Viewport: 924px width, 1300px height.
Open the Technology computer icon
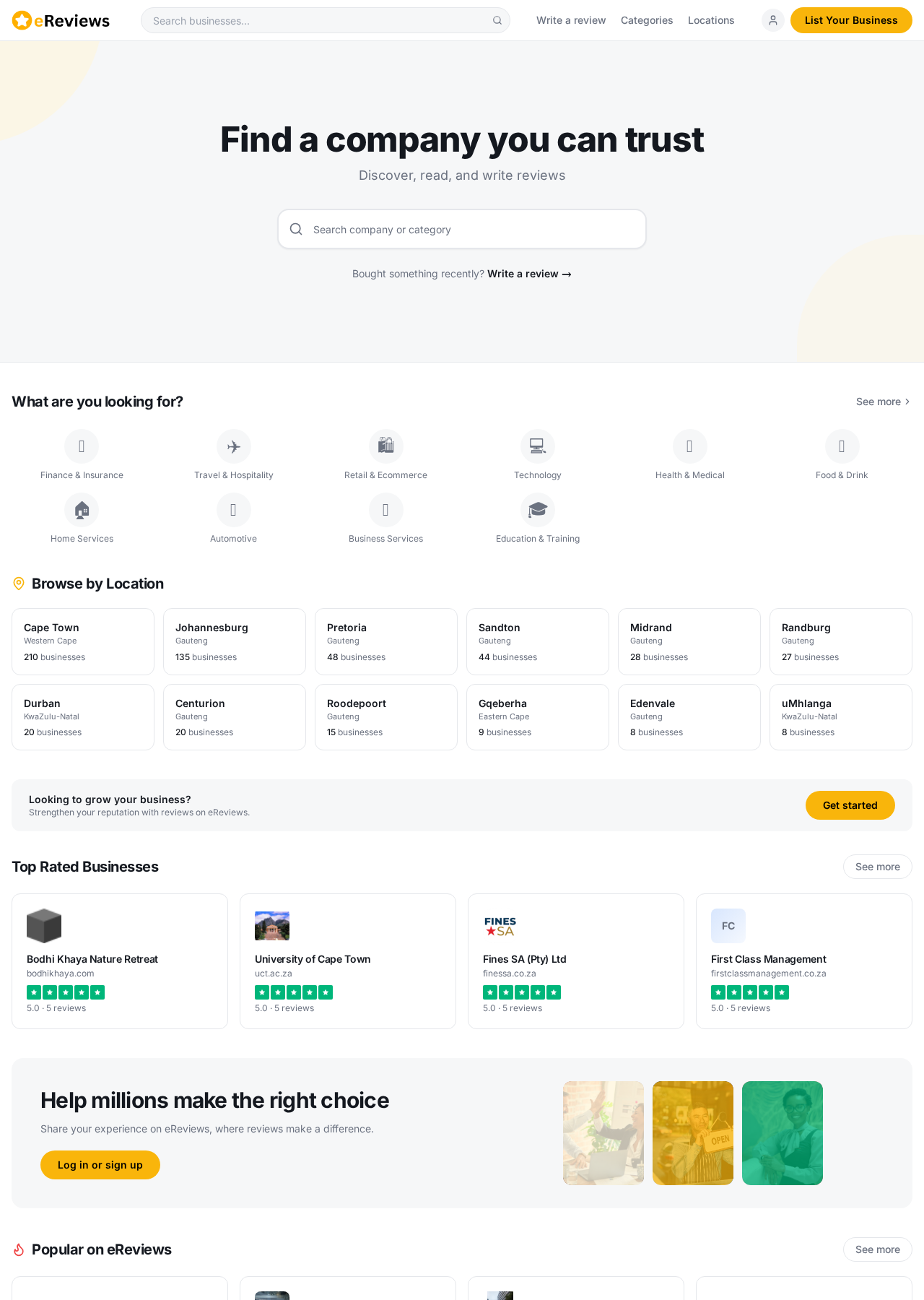538,446
